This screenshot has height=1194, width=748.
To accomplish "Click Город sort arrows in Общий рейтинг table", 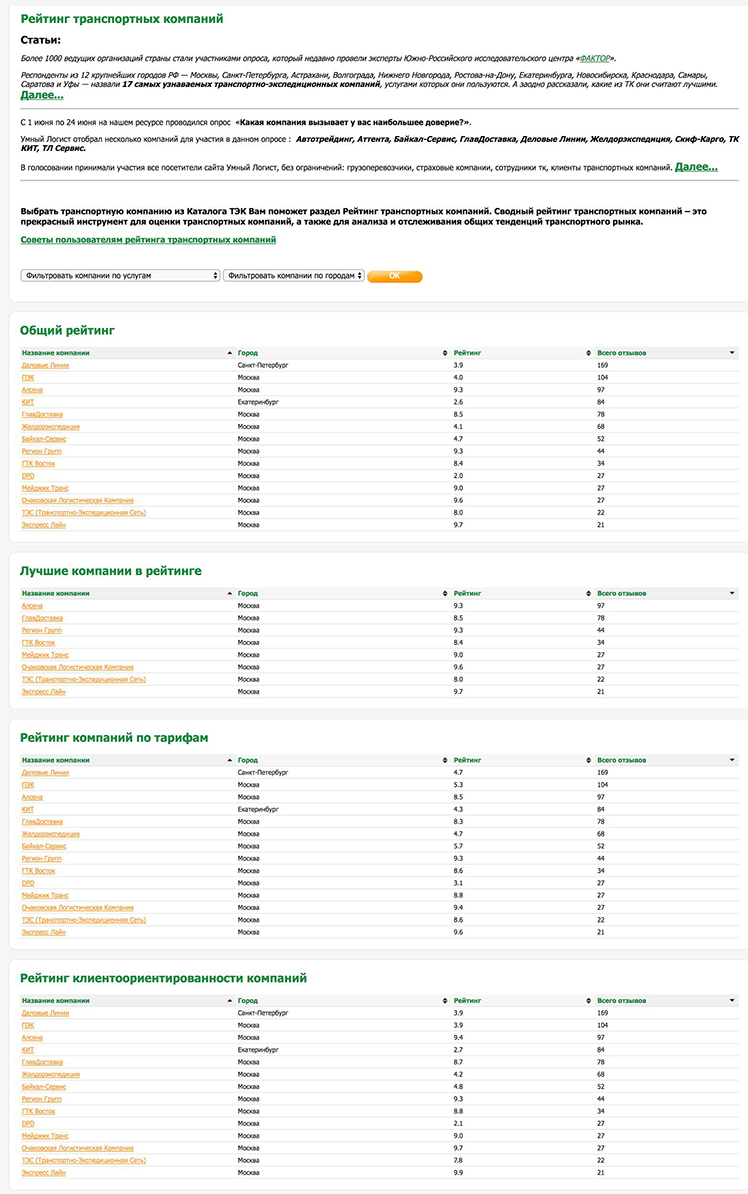I will (x=445, y=353).
